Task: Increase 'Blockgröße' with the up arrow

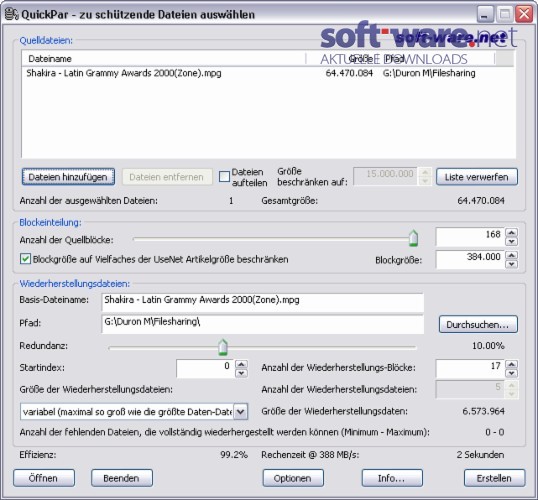Action: click(512, 255)
